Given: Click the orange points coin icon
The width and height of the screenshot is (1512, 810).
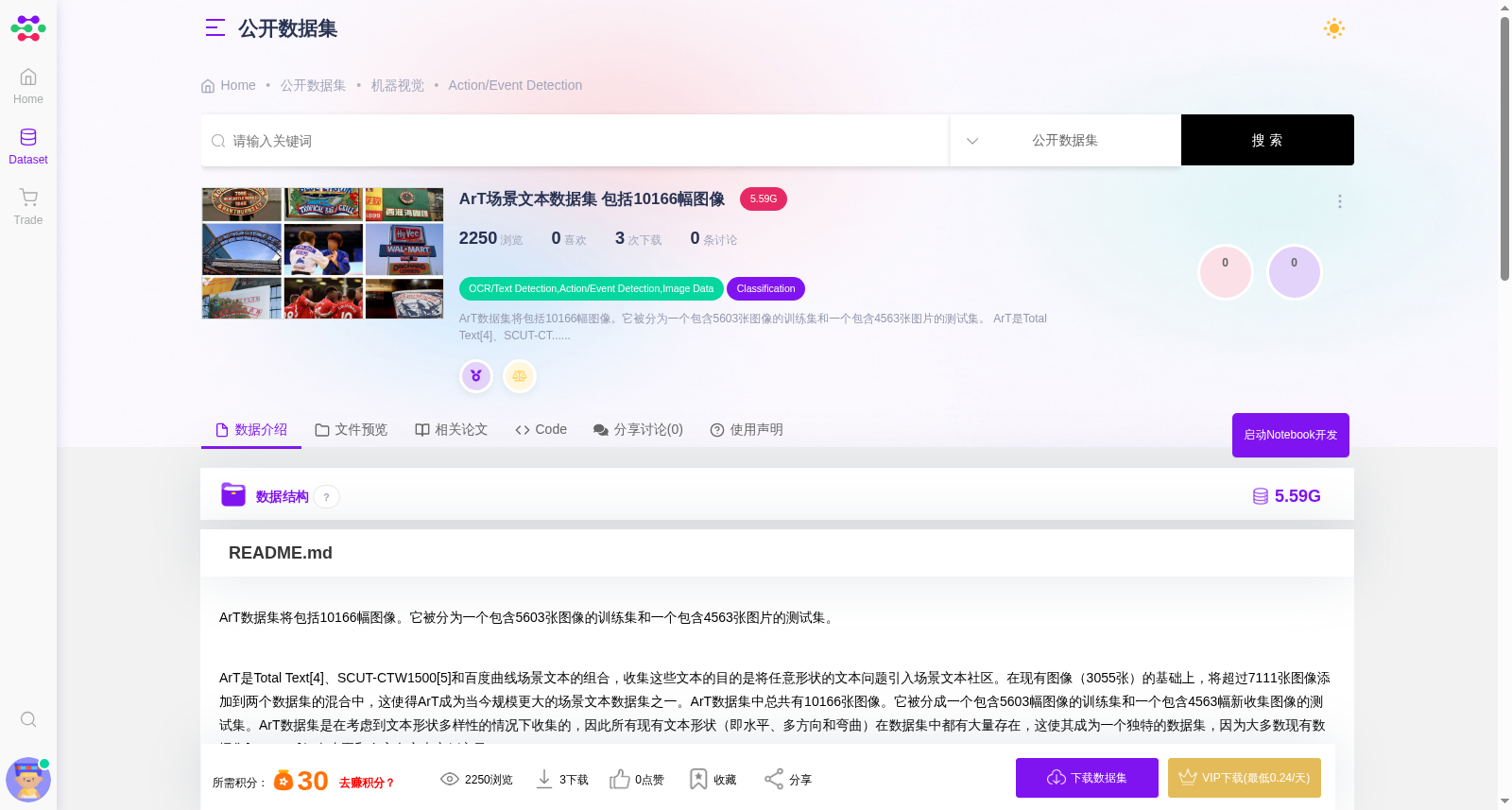Looking at the screenshot, I should pos(283,781).
